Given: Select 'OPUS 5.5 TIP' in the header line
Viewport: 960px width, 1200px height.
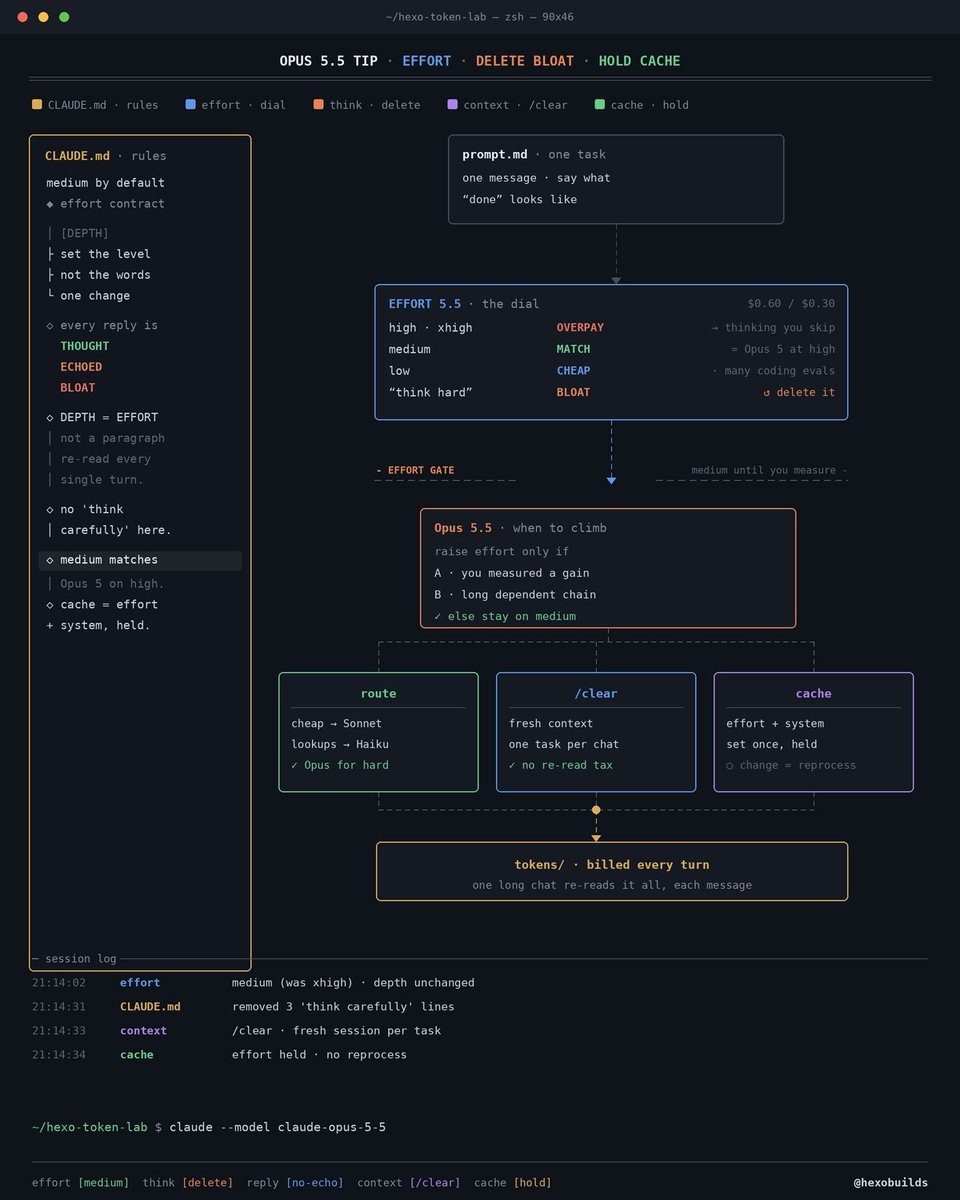Looking at the screenshot, I should tap(328, 61).
